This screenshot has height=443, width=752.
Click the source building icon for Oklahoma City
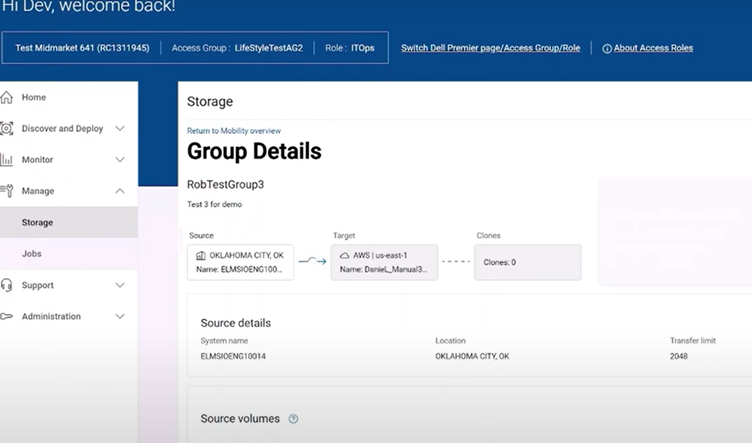click(201, 255)
